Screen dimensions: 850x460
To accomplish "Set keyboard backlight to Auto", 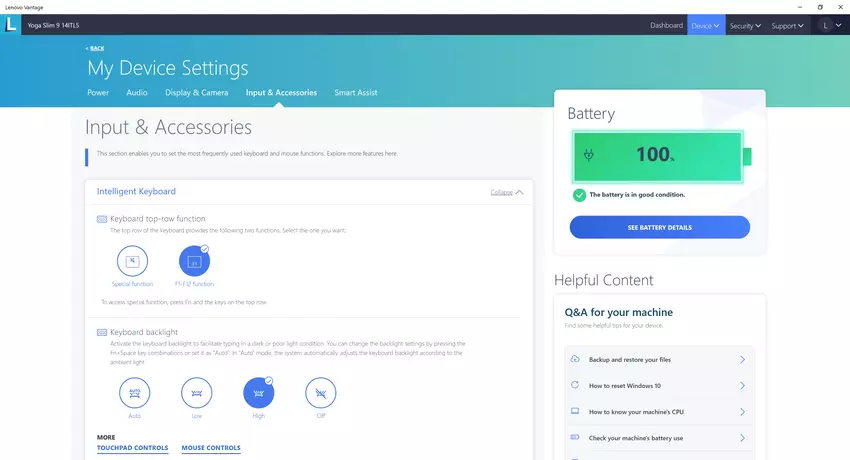I will click(x=133, y=393).
